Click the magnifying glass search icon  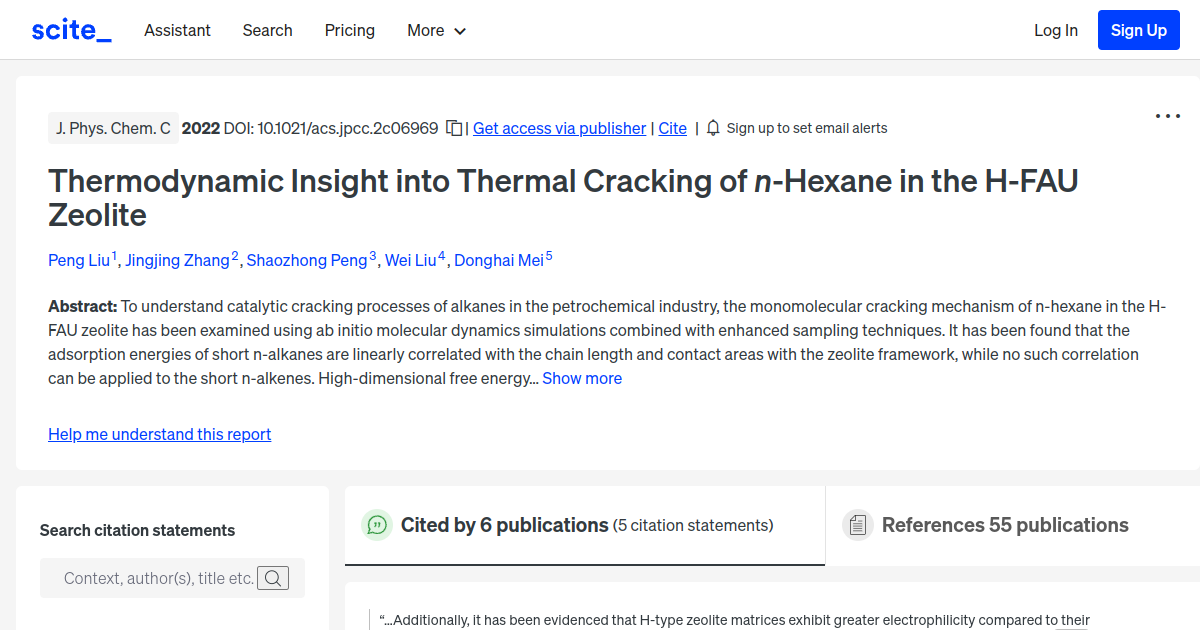click(272, 578)
